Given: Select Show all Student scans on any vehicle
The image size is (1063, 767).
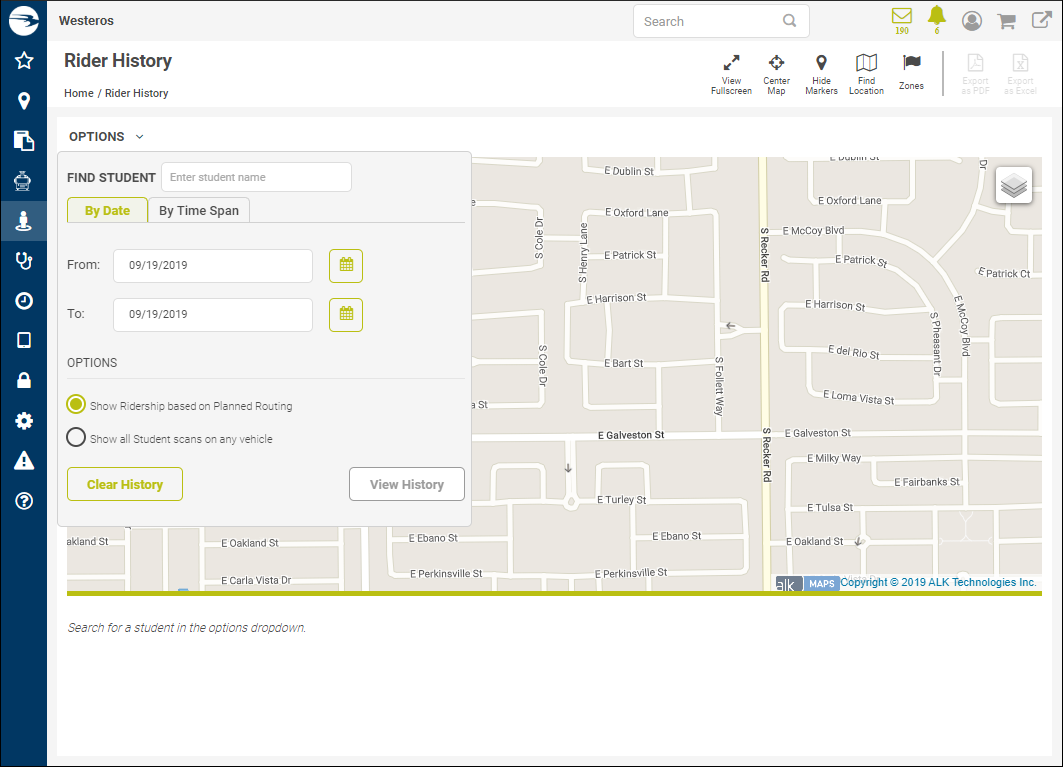Looking at the screenshot, I should 76,437.
